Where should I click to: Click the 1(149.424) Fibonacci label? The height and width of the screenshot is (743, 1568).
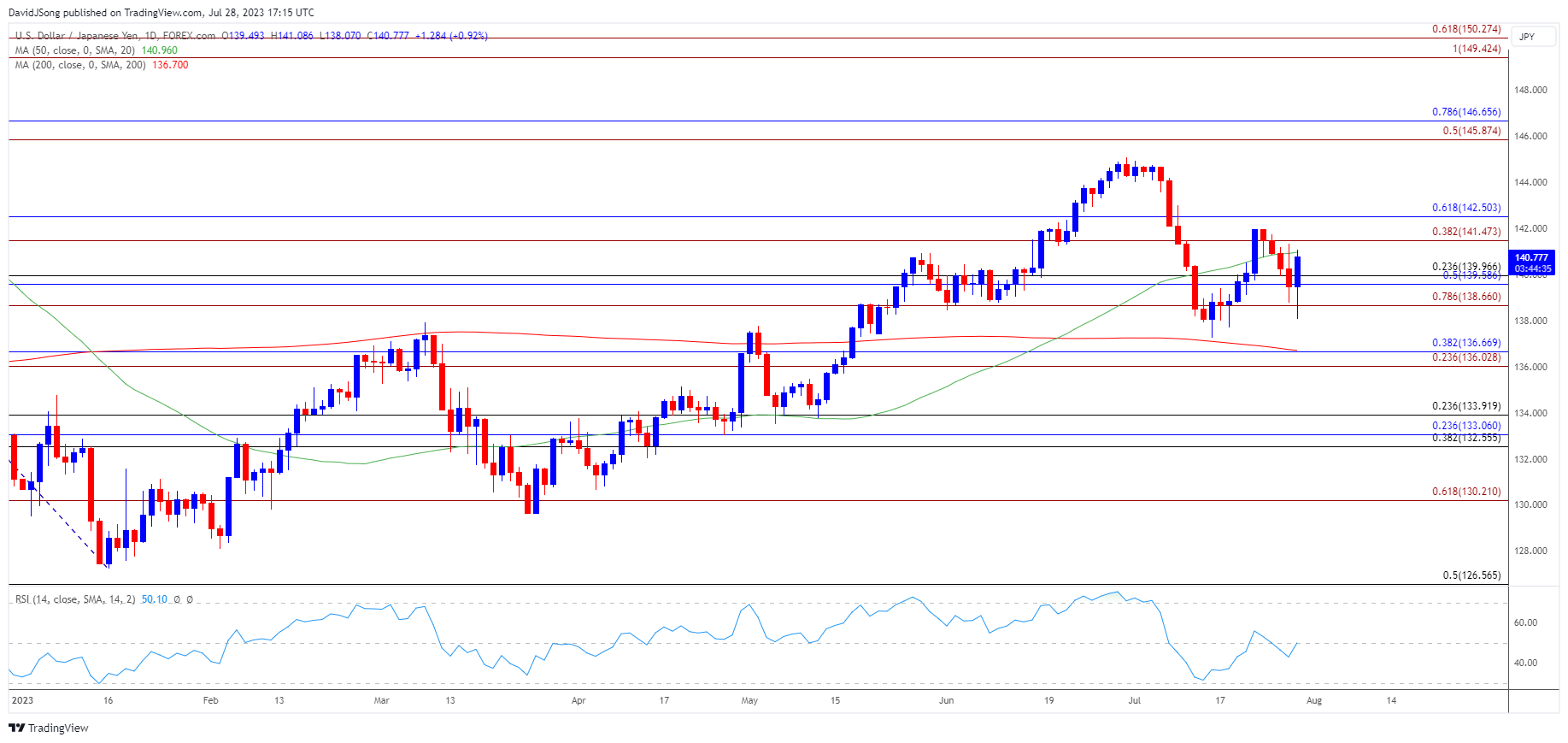[x=1477, y=49]
